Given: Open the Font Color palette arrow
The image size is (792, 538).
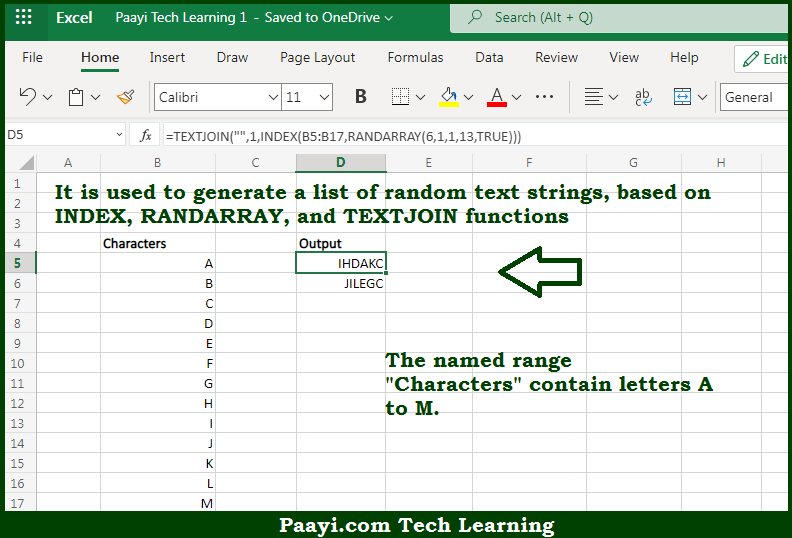Looking at the screenshot, I should coord(516,97).
